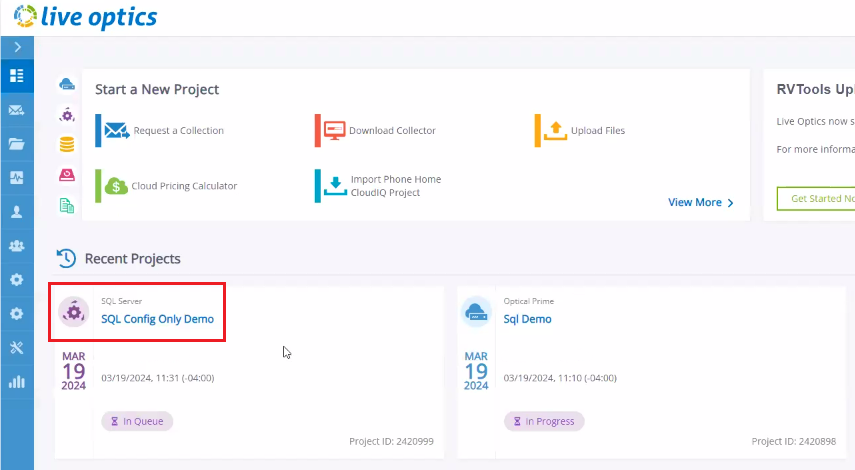This screenshot has height=470, width=855.
Task: Click the wrench and screwdriver tools icon
Action: (17, 348)
